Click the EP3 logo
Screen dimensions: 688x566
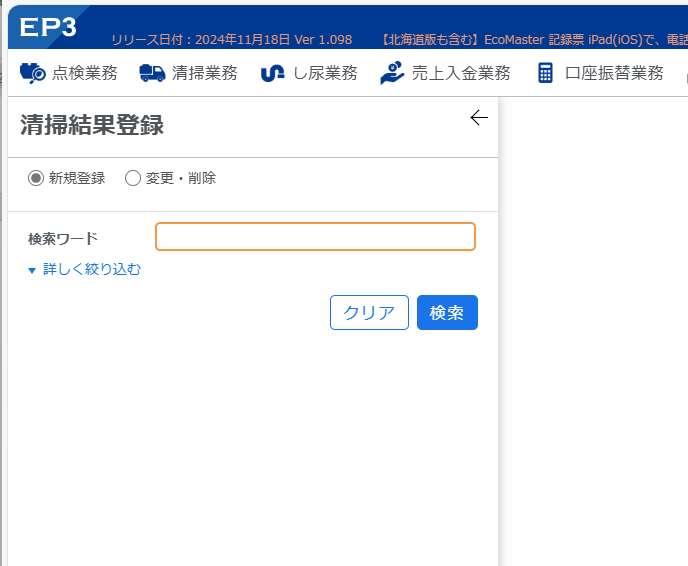click(x=47, y=27)
